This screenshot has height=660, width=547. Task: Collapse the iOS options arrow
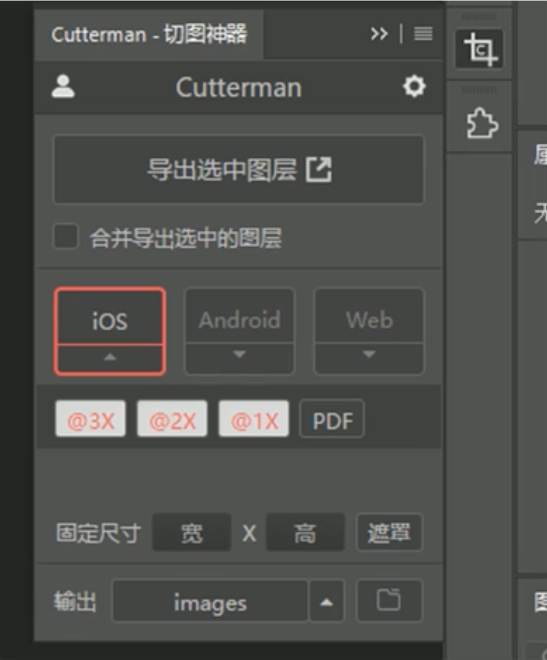coord(109,359)
